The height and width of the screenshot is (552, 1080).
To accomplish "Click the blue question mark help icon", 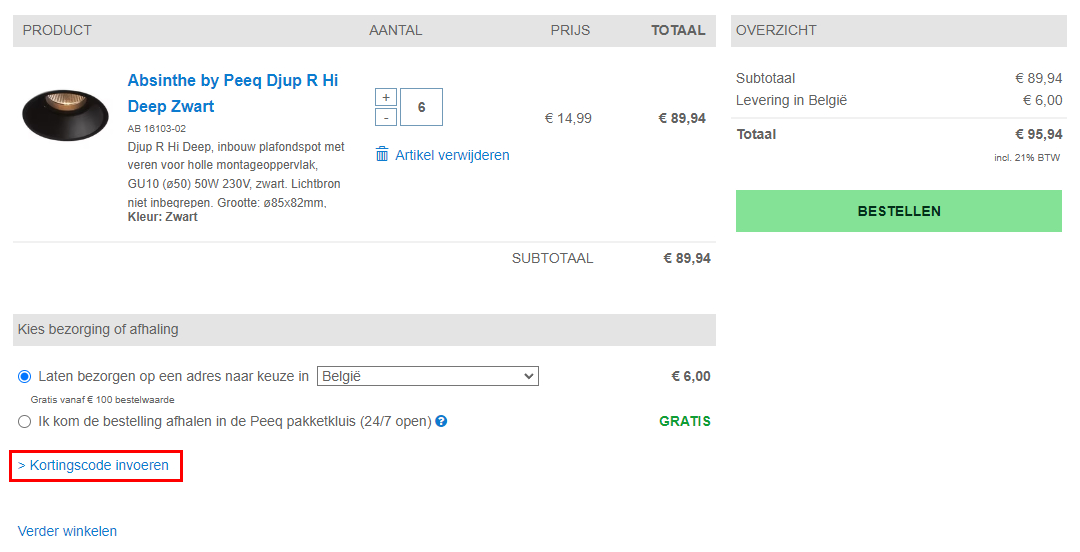I will [x=441, y=421].
